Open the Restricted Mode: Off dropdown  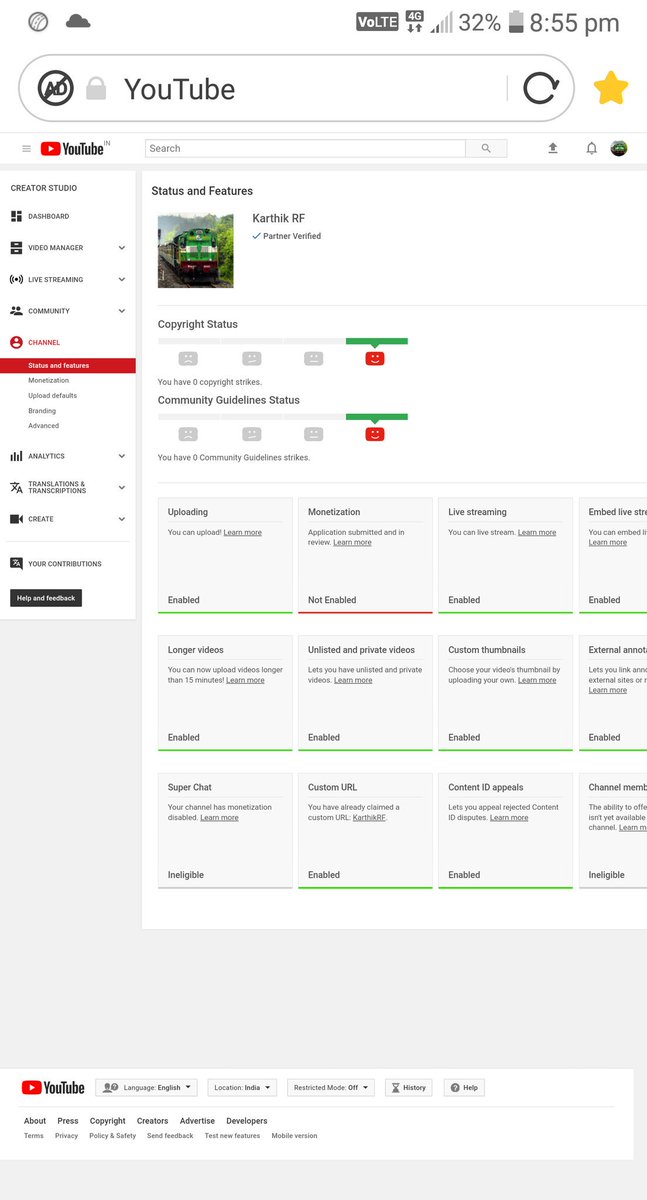(331, 1087)
